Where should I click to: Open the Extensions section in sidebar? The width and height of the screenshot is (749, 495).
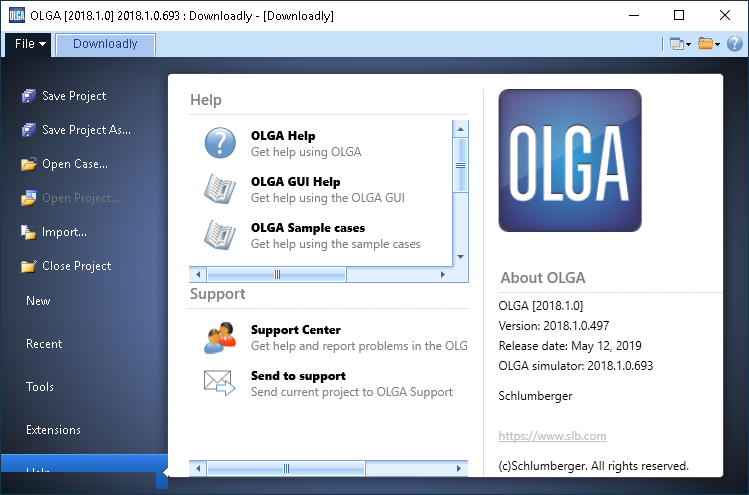point(53,430)
